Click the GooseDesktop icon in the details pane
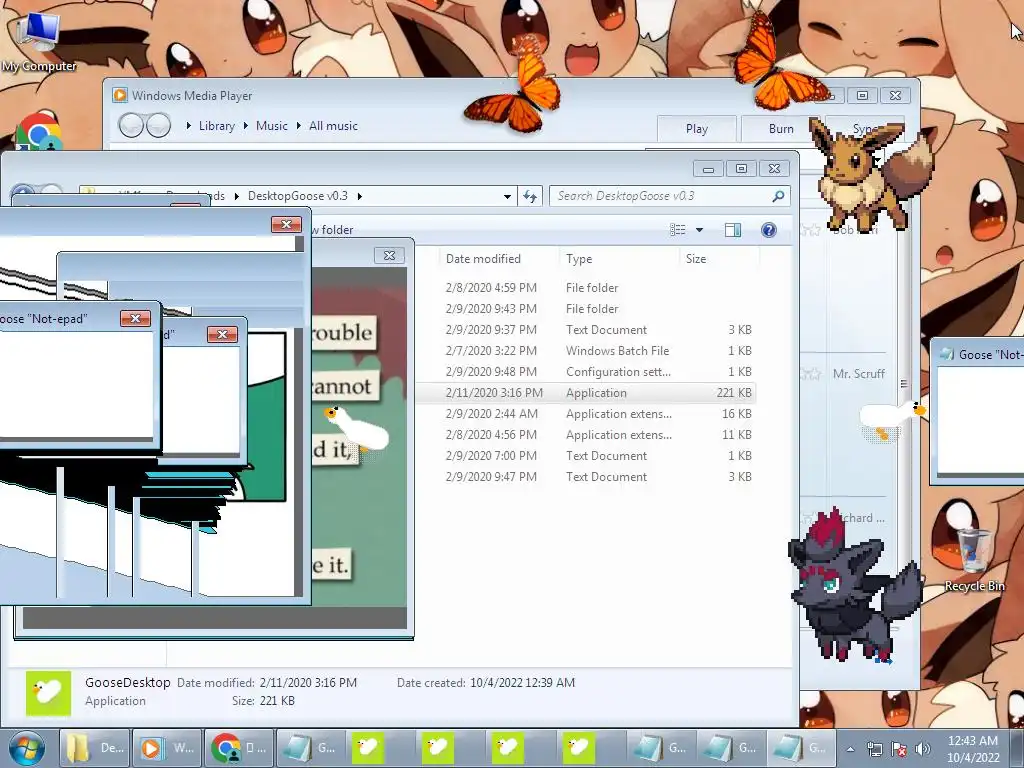The image size is (1024, 768). (48, 693)
